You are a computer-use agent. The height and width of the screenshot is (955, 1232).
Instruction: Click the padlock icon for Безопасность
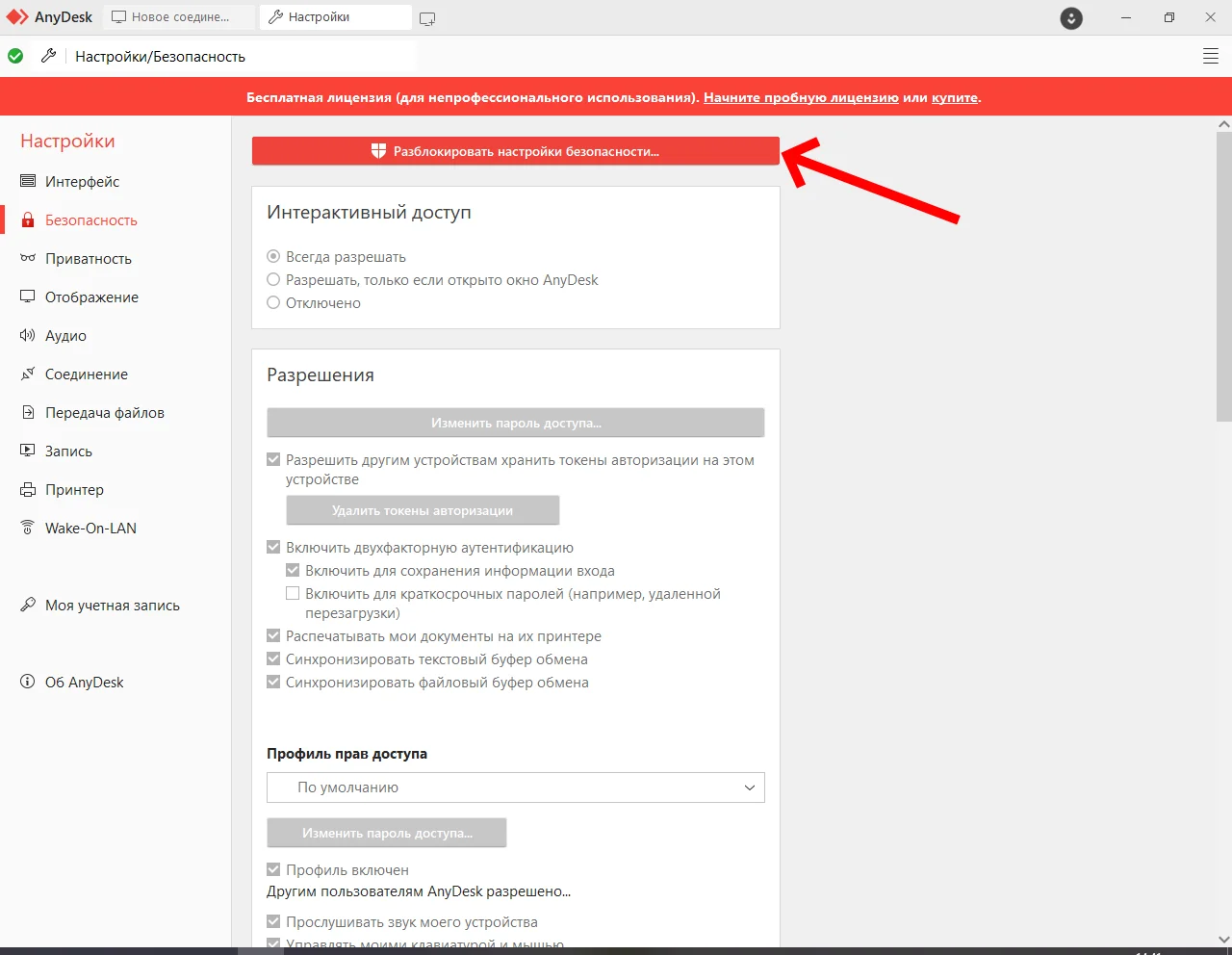tap(28, 219)
